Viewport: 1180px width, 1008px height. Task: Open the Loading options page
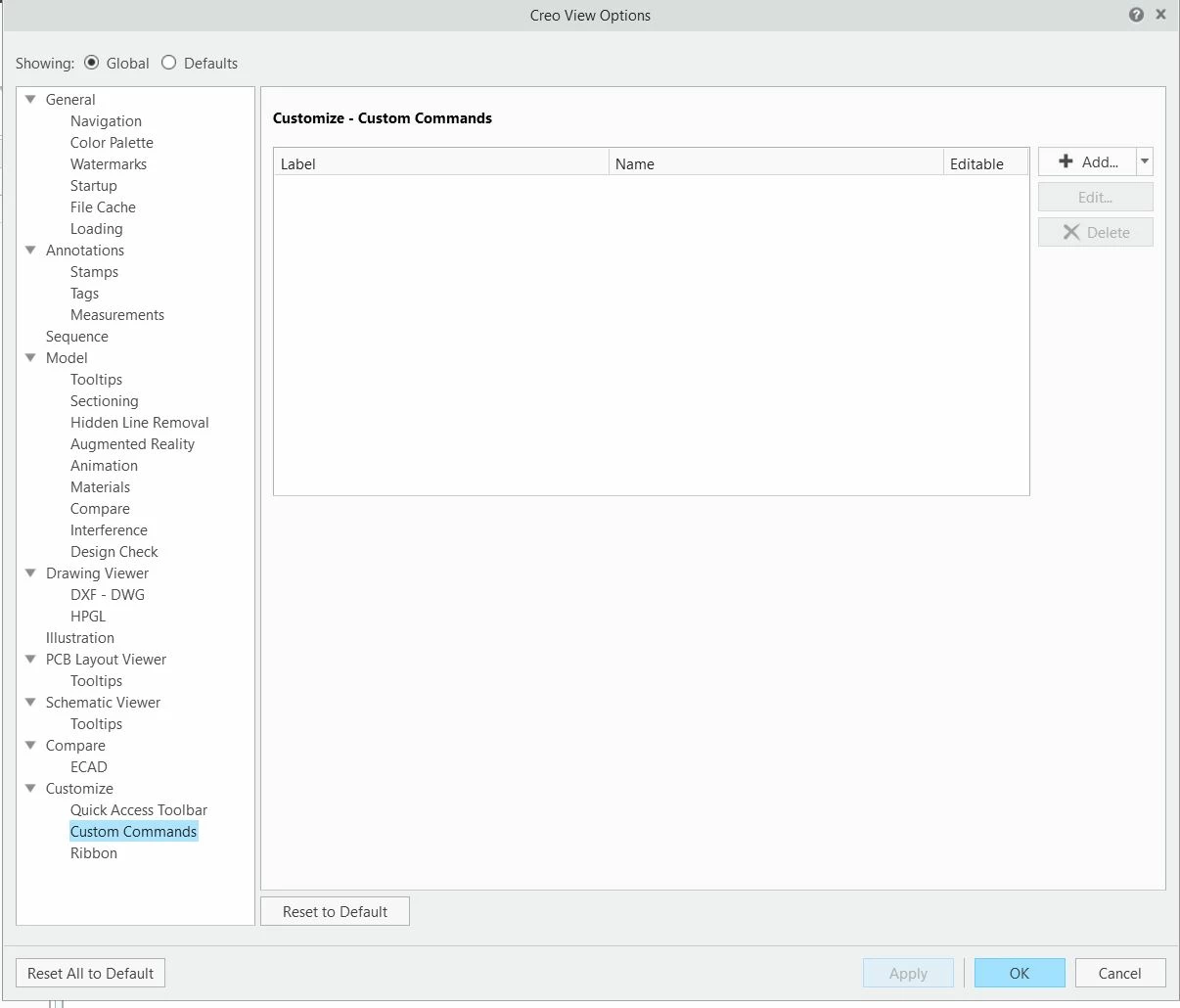coord(97,228)
